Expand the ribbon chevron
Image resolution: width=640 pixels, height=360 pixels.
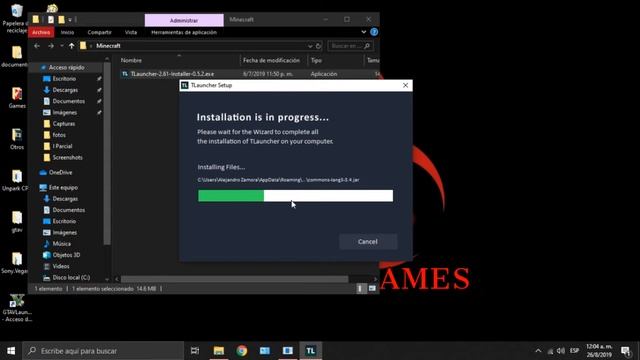(x=363, y=32)
